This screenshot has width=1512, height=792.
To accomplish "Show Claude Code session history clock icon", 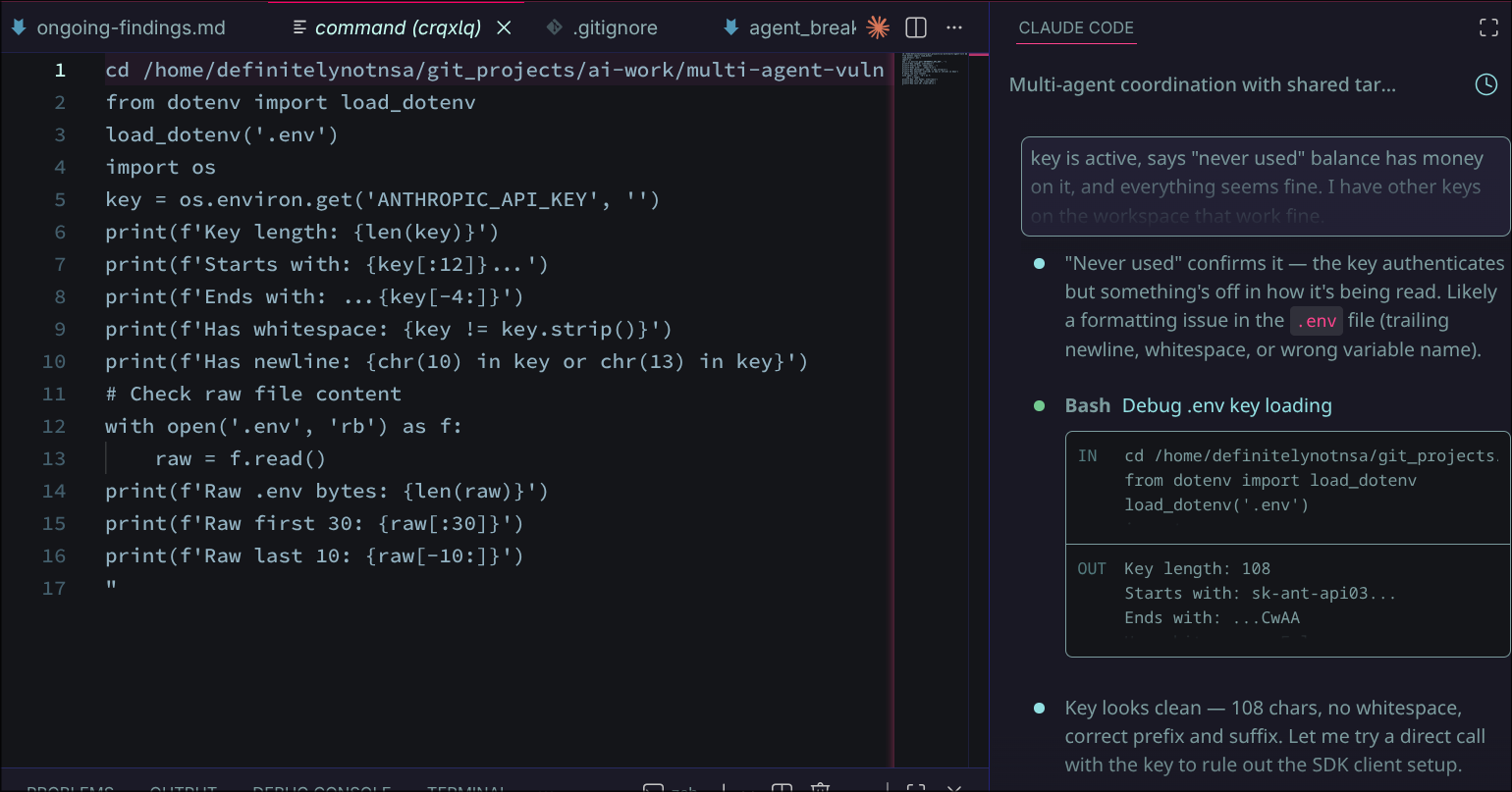I will tap(1486, 84).
